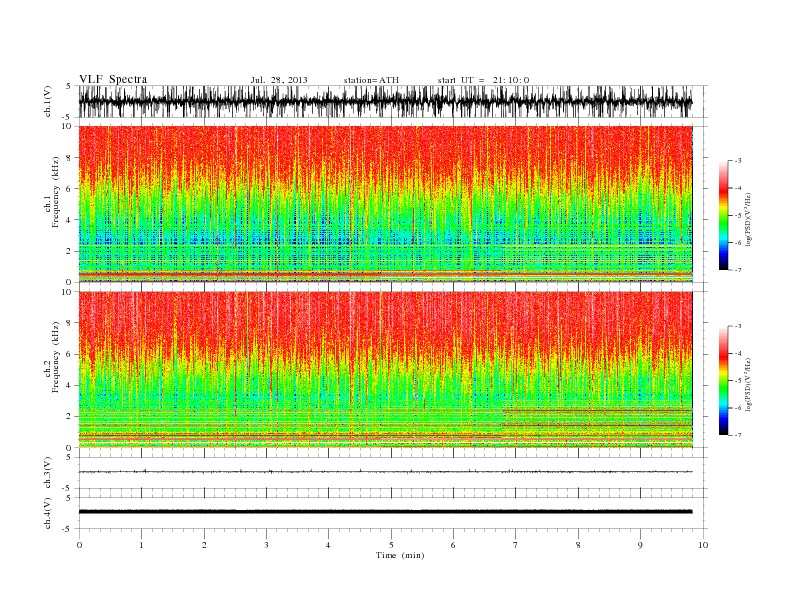Screen dimensions: 792x612
Task: Click the ch.1 spectrogram color bar
Action: pyautogui.click(x=723, y=215)
